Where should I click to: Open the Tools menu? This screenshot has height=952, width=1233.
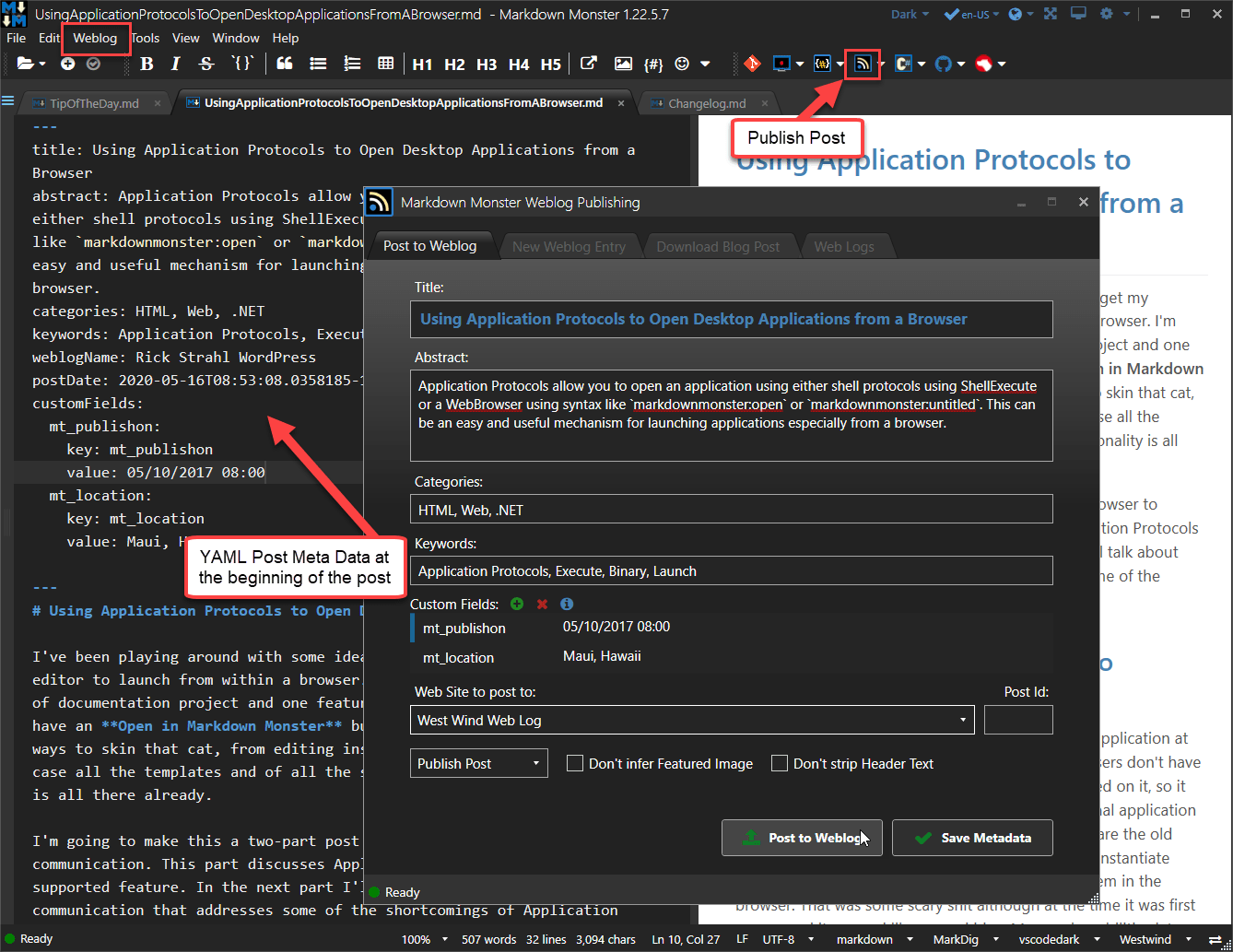[145, 38]
